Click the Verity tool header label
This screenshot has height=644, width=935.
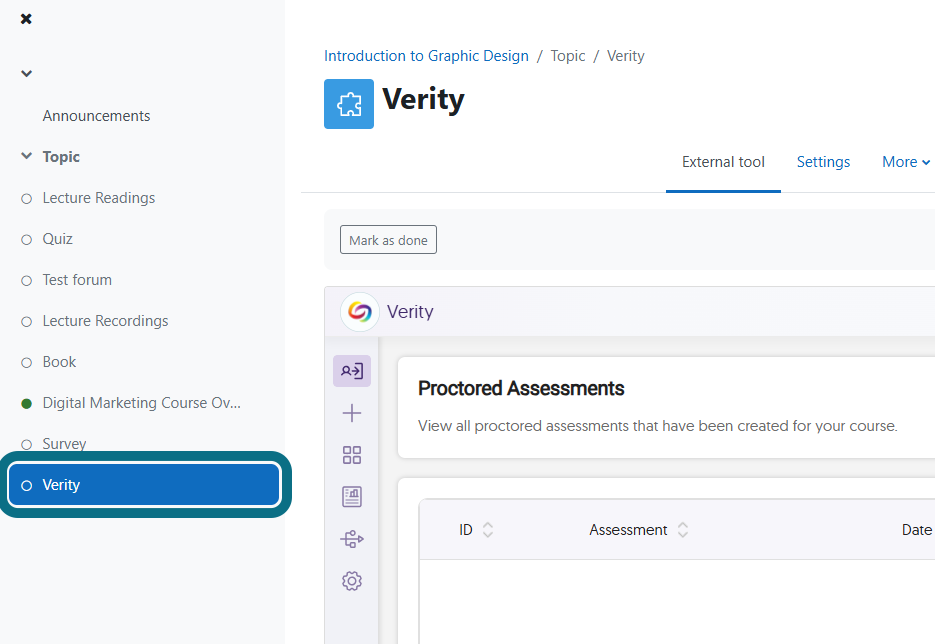coord(410,312)
